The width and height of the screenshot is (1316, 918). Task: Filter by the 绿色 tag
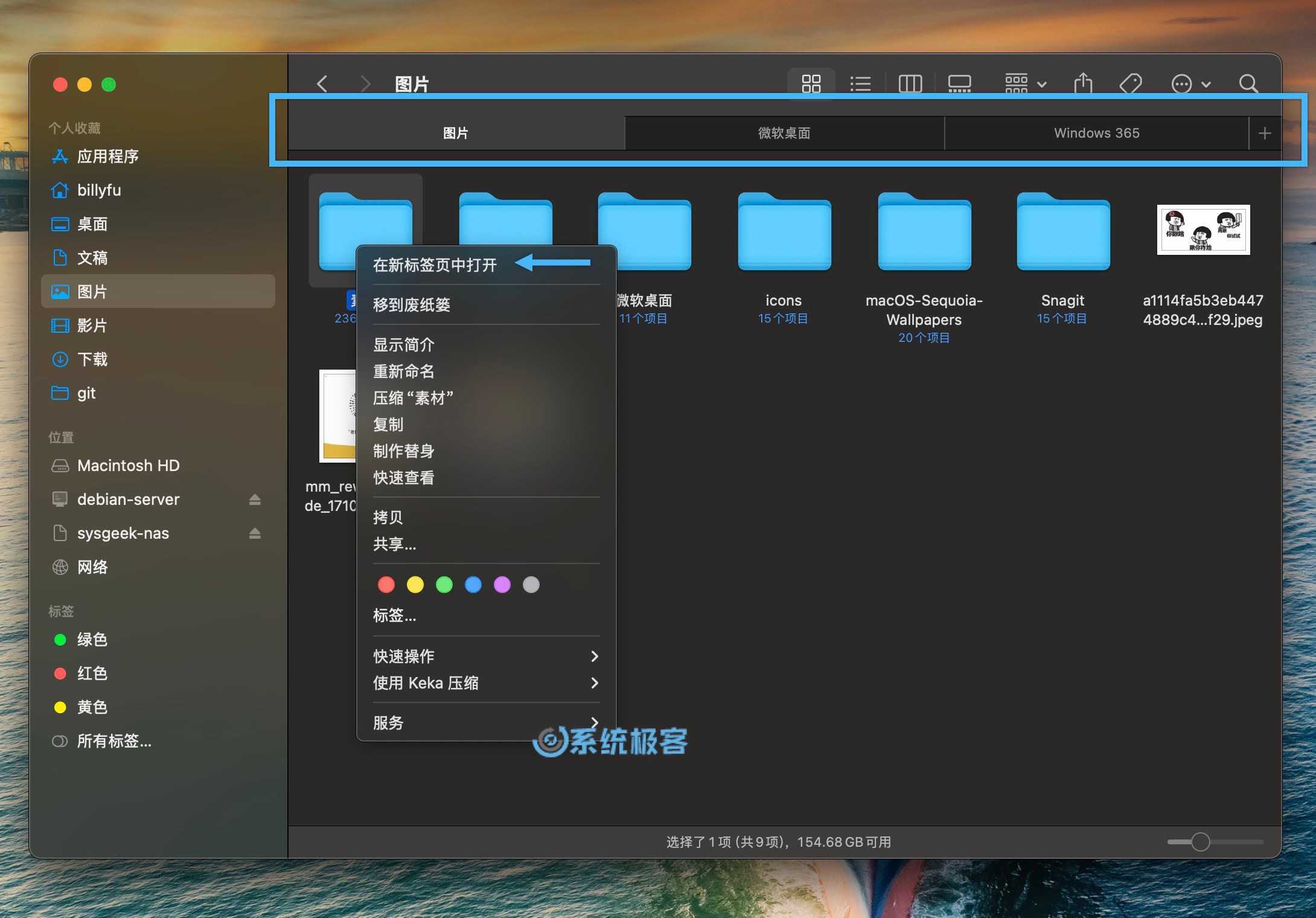(158, 640)
